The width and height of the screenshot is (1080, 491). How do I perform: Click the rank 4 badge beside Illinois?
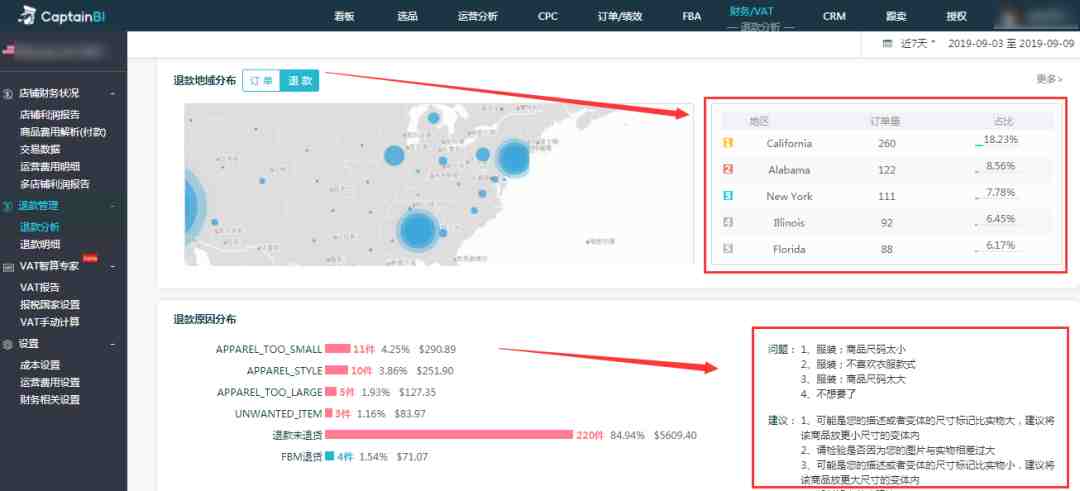[728, 222]
